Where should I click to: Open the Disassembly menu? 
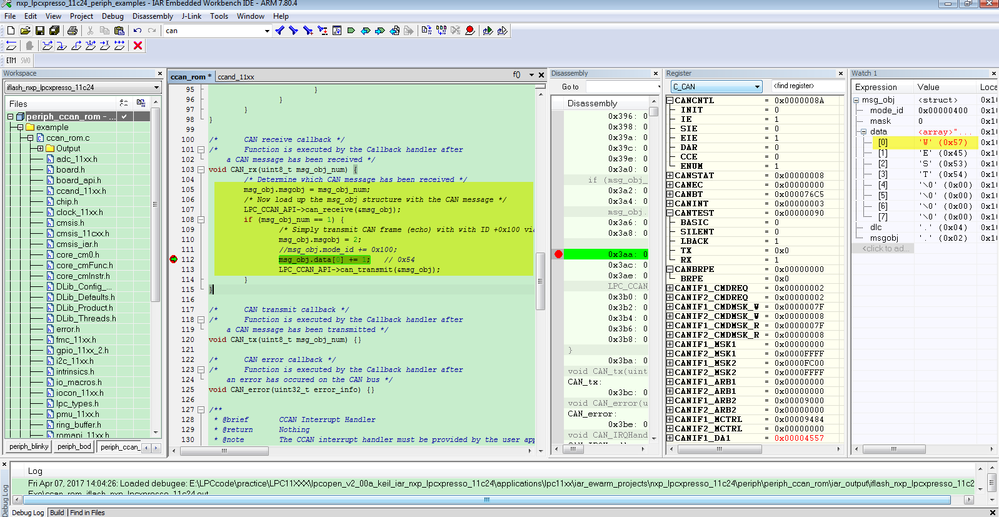(x=151, y=17)
